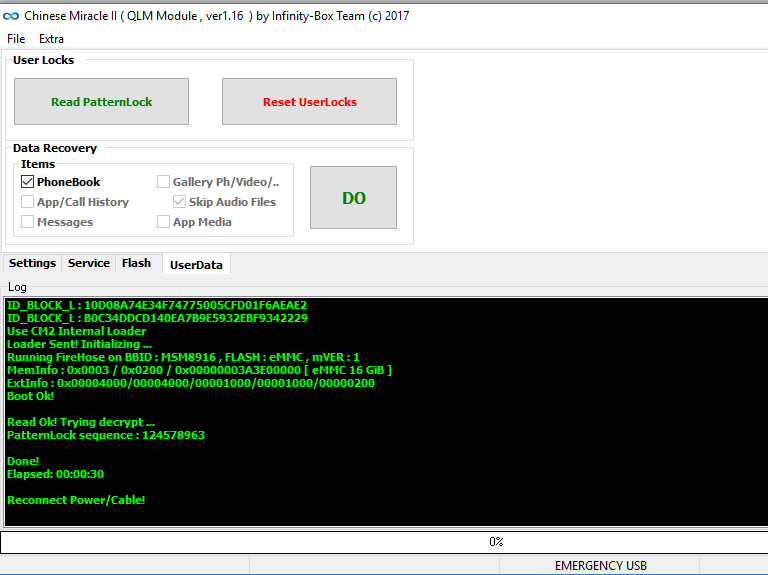Image resolution: width=768 pixels, height=575 pixels.
Task: Click the Log label above console
Action: coord(17,287)
